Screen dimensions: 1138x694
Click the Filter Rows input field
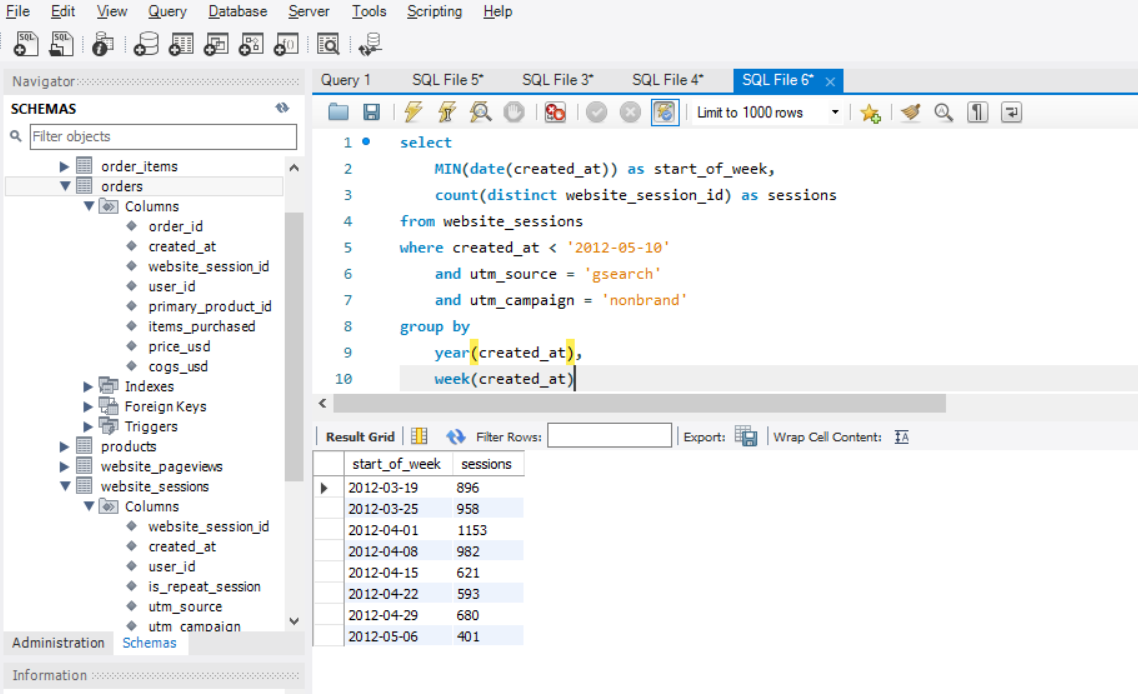pyautogui.click(x=610, y=436)
